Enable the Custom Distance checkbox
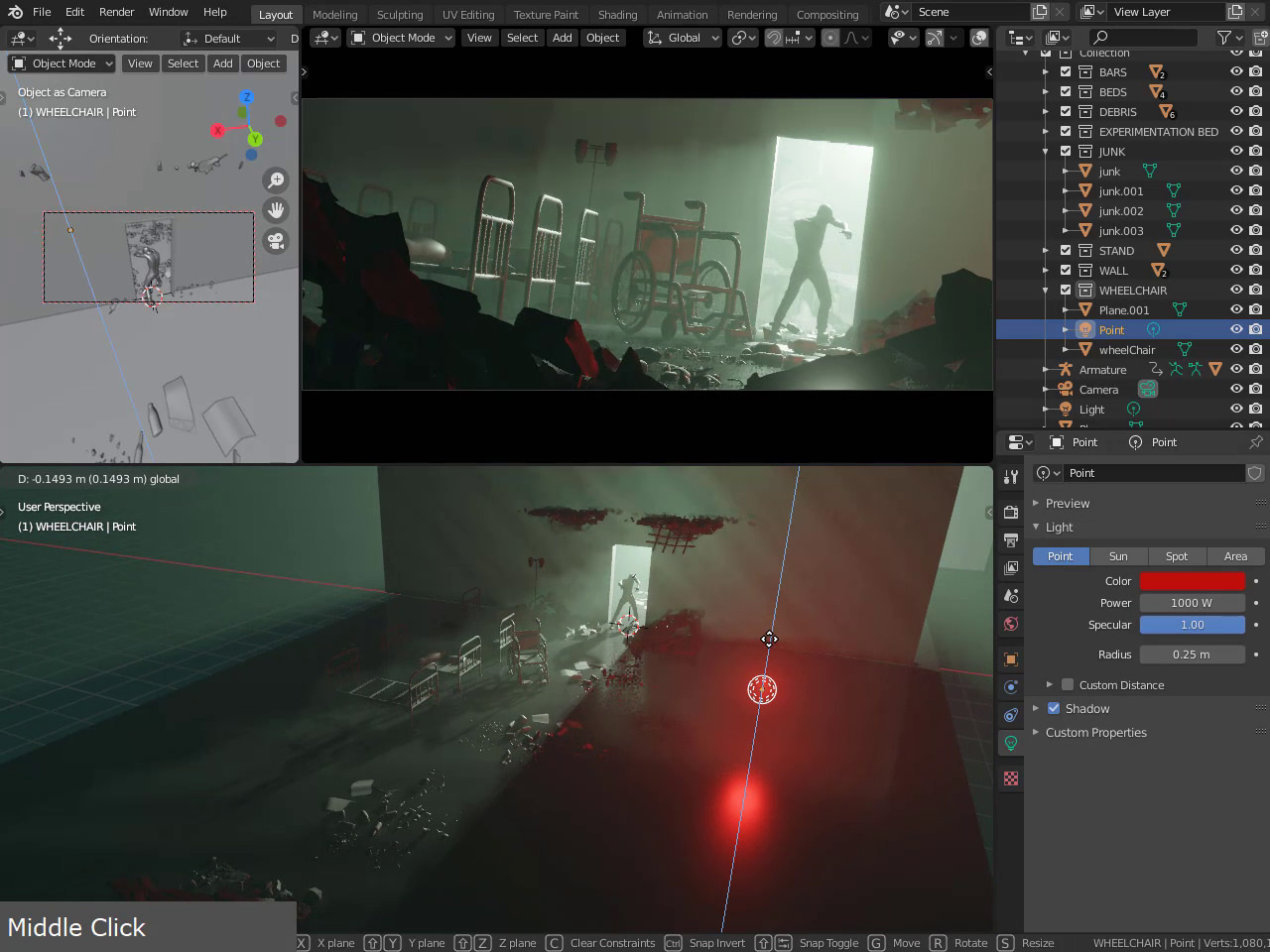This screenshot has width=1270, height=952. pos(1068,685)
